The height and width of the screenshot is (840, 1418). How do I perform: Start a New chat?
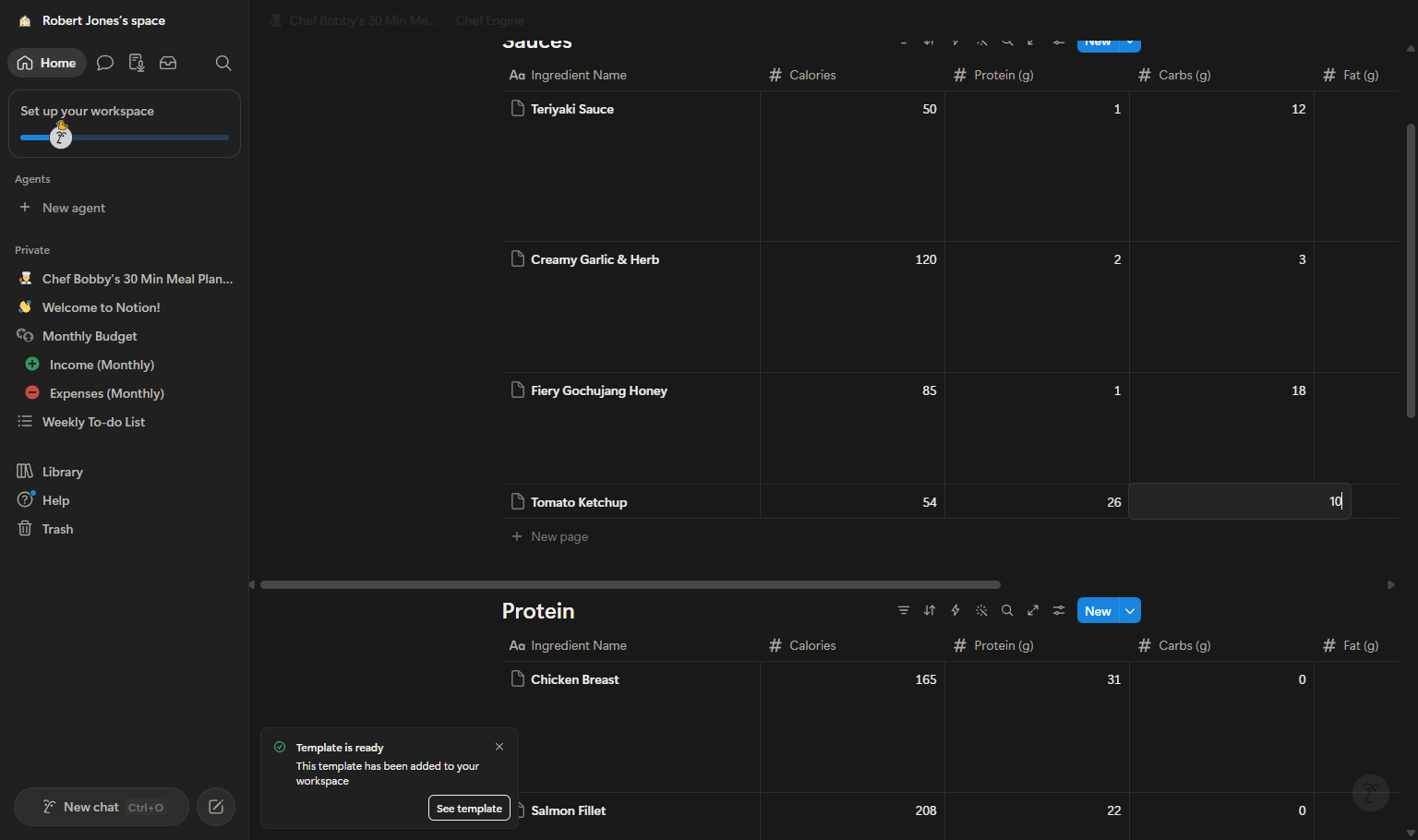coord(102,807)
